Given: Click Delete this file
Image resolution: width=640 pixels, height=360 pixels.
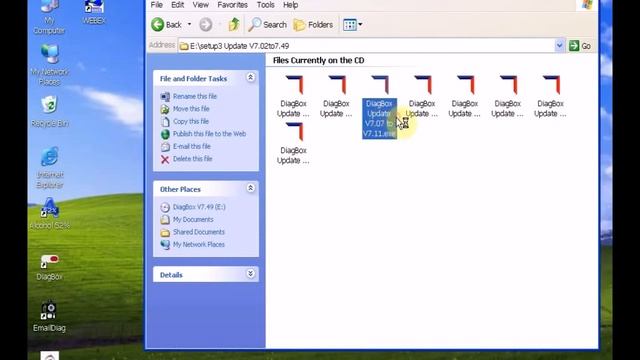Looking at the screenshot, I should tap(193, 159).
